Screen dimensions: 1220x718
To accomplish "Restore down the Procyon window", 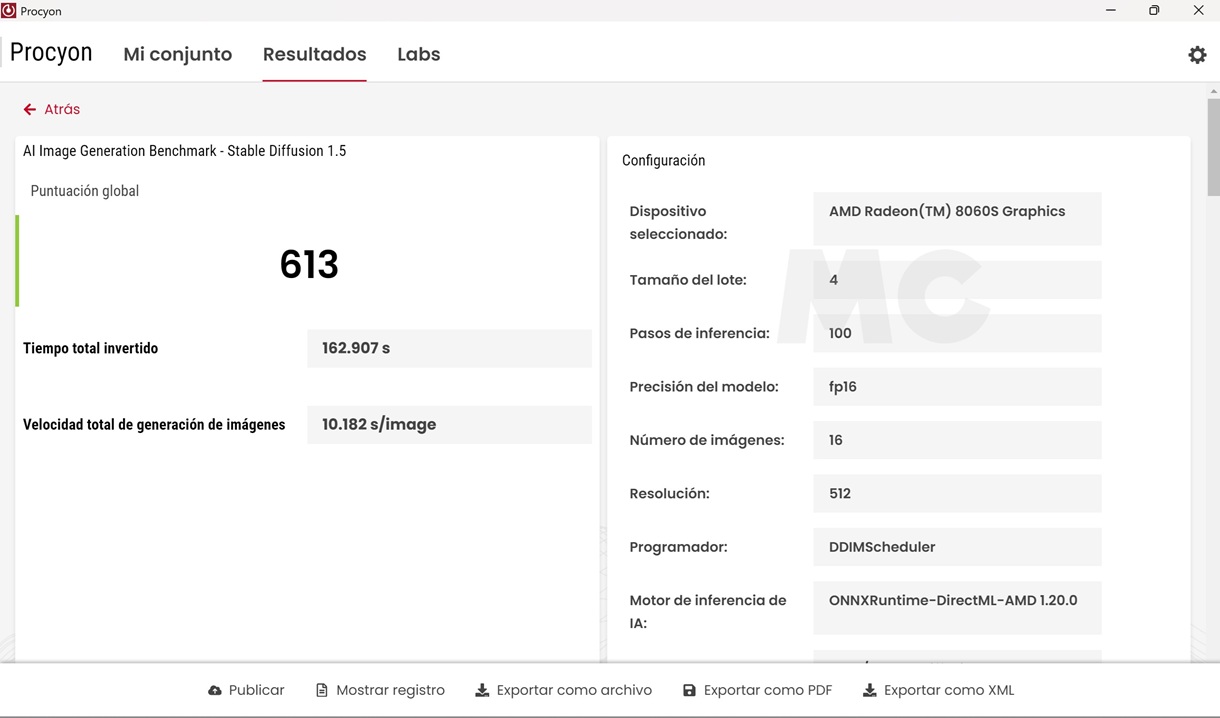I will pos(1154,11).
